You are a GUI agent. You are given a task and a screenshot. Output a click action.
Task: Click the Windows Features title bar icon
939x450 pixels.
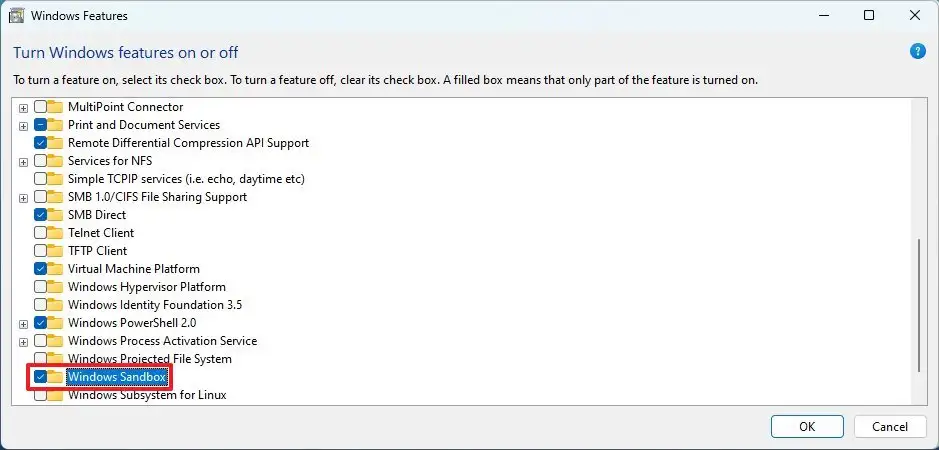(x=17, y=16)
